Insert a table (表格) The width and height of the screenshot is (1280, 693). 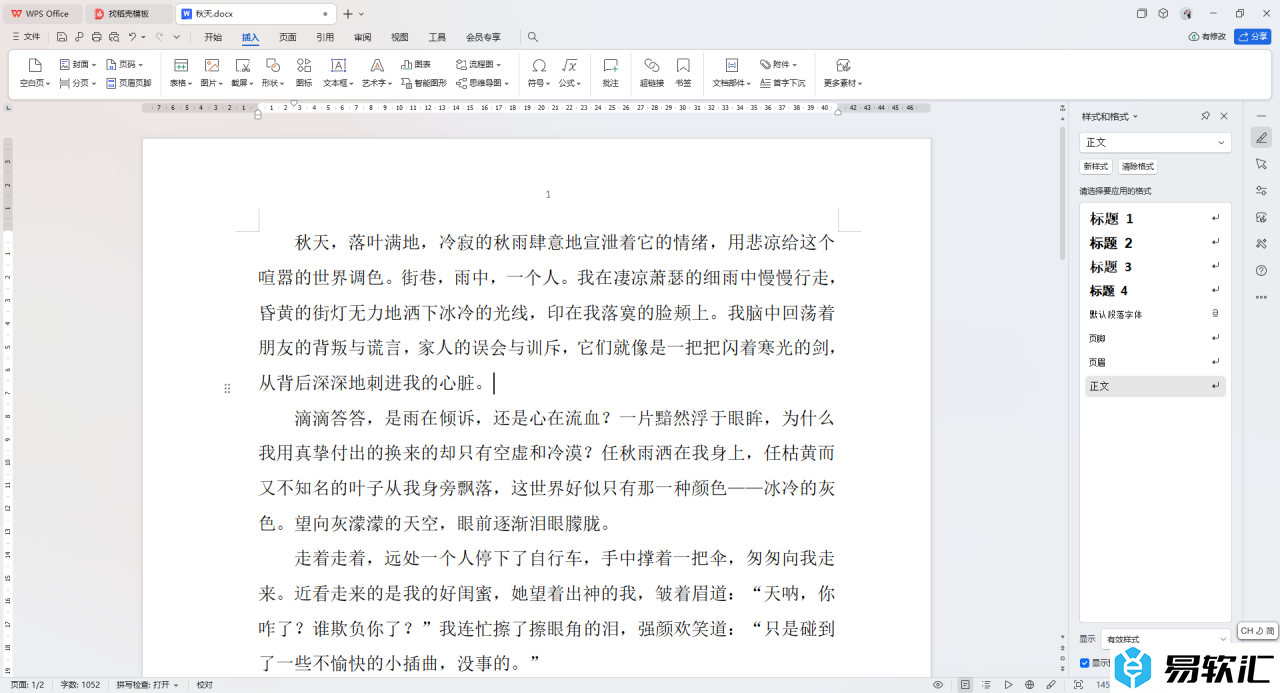pos(181,73)
